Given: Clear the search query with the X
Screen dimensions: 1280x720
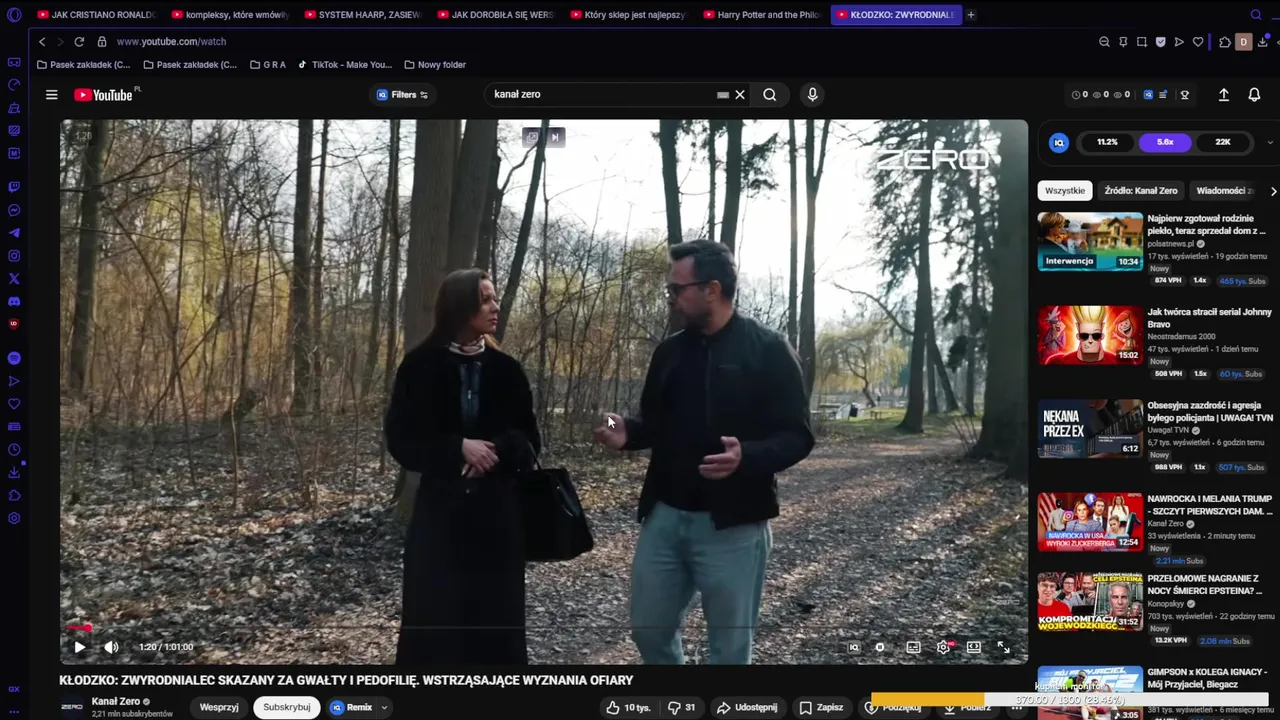Looking at the screenshot, I should (x=740, y=95).
